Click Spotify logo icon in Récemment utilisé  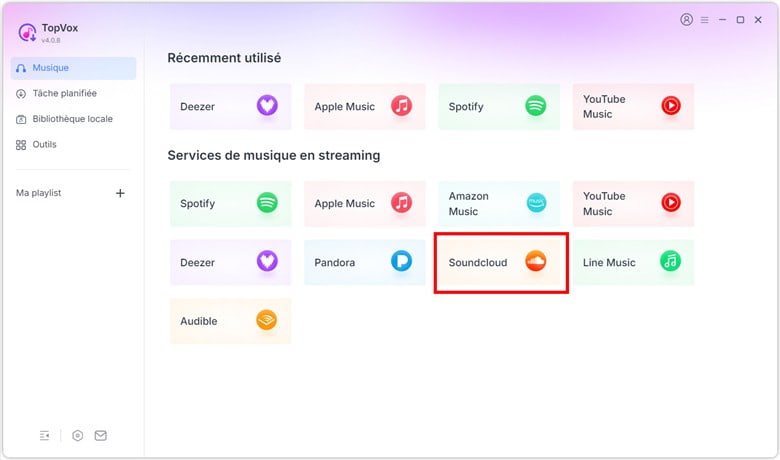coord(536,105)
